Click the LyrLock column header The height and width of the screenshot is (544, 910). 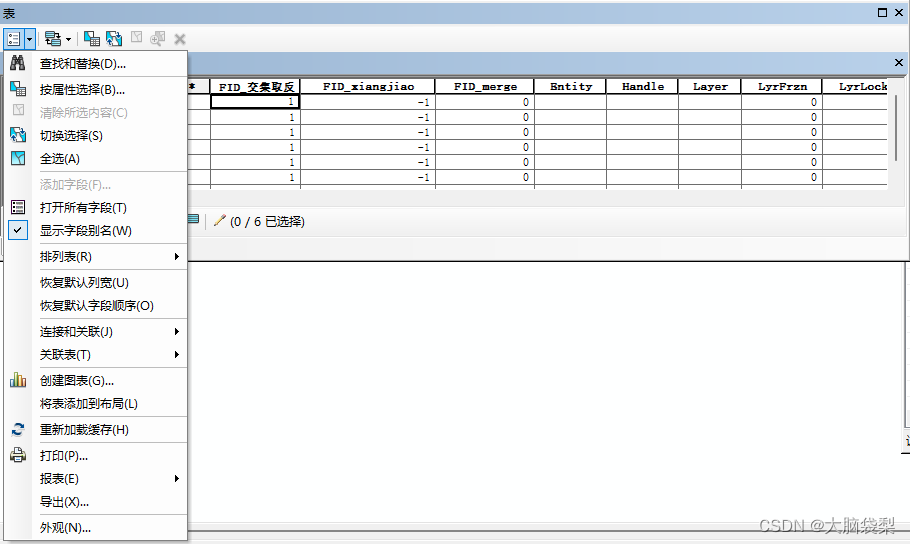pos(855,87)
